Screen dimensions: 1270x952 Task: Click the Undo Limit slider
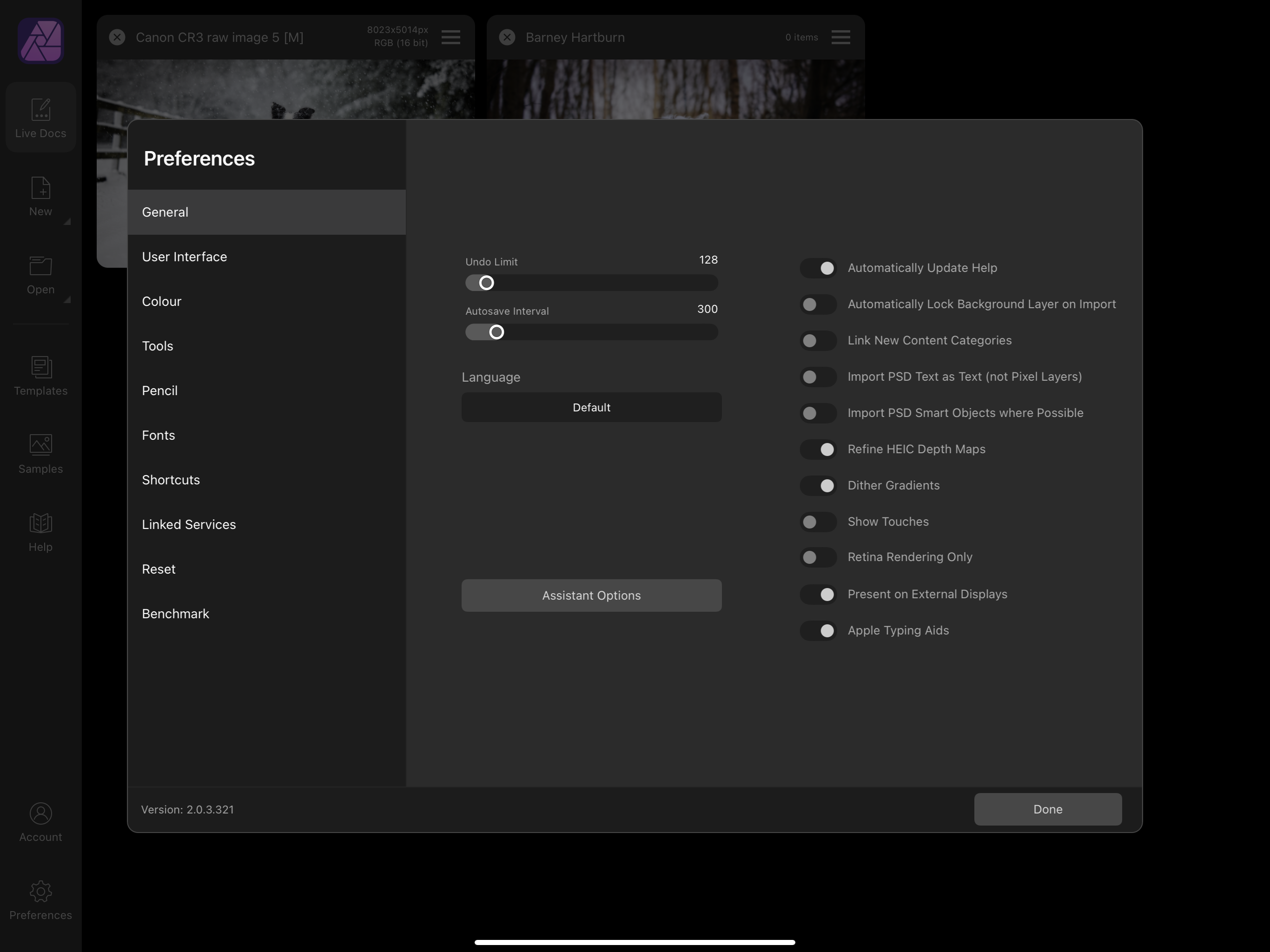point(591,283)
